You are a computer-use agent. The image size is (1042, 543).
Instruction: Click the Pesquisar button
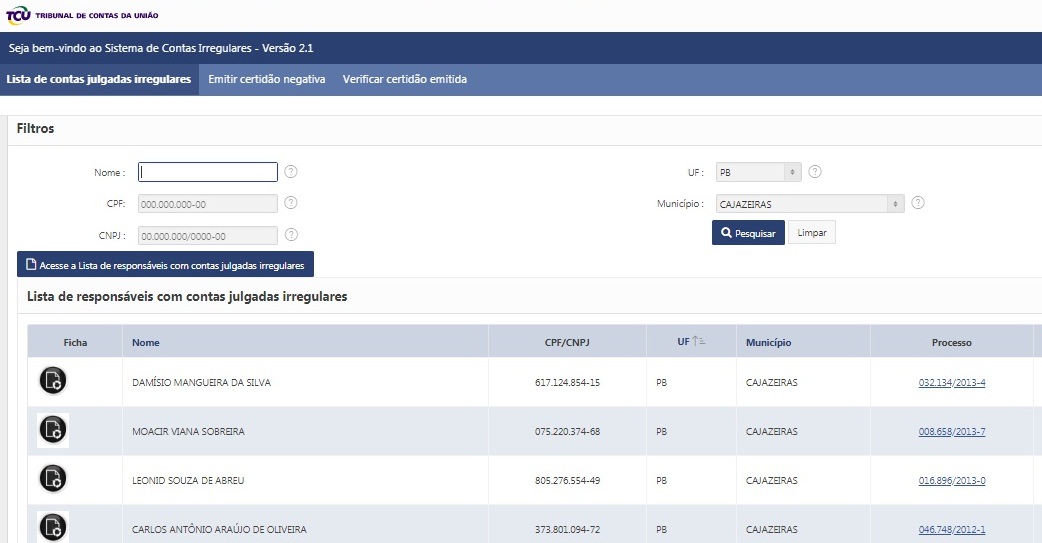[x=748, y=233]
